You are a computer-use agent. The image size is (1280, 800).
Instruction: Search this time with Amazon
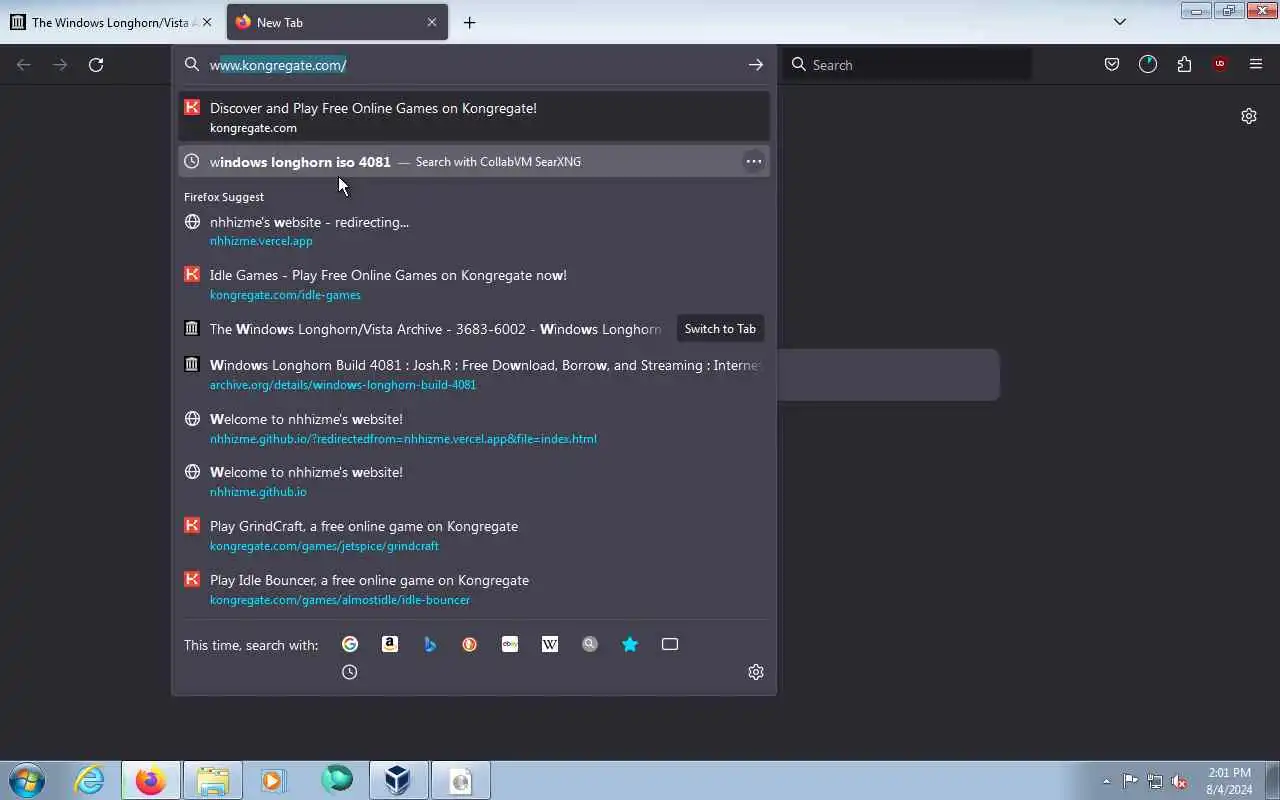pyautogui.click(x=390, y=644)
